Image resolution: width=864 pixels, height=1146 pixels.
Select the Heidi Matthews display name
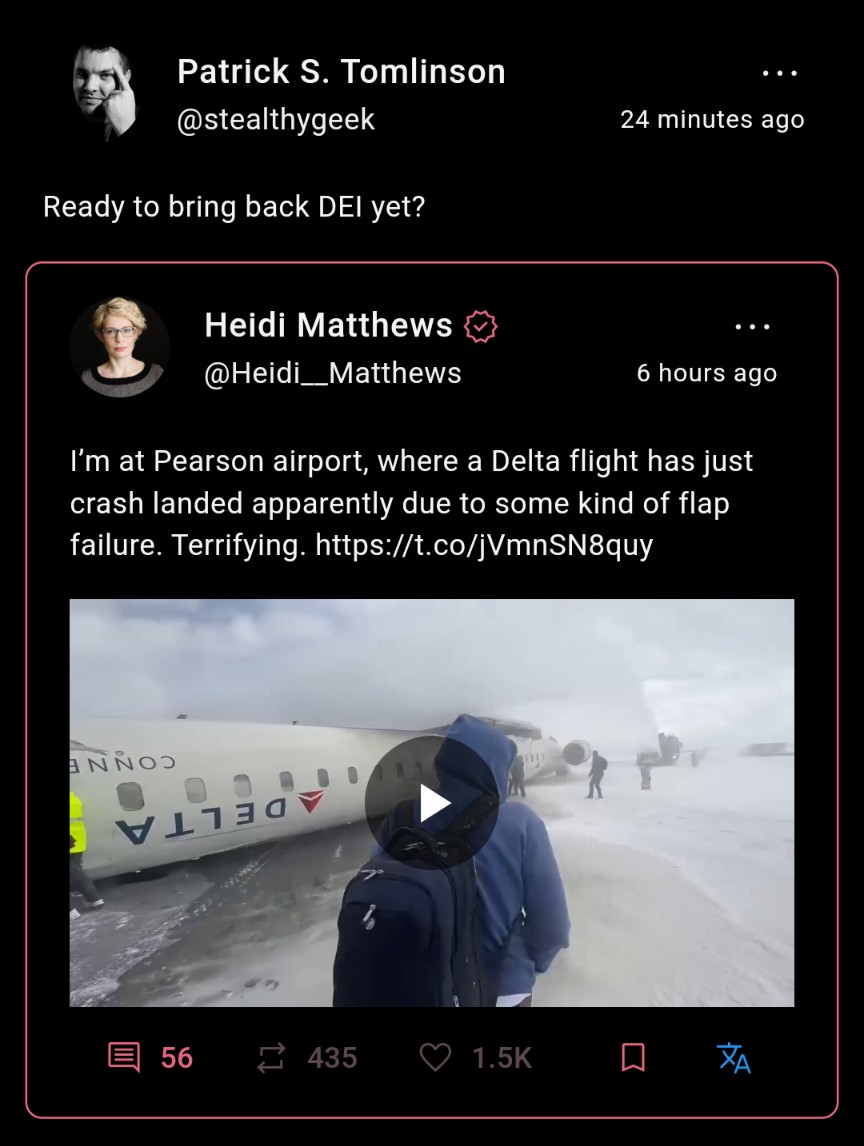click(328, 325)
